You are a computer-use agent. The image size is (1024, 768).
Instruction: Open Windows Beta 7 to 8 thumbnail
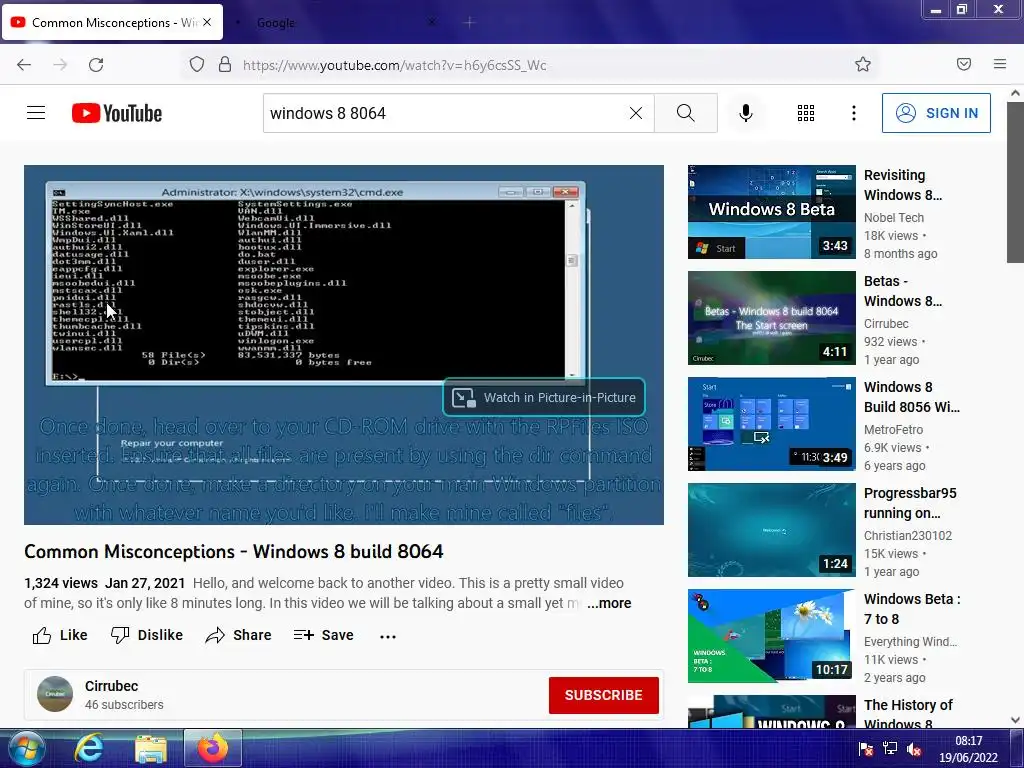[x=771, y=636]
